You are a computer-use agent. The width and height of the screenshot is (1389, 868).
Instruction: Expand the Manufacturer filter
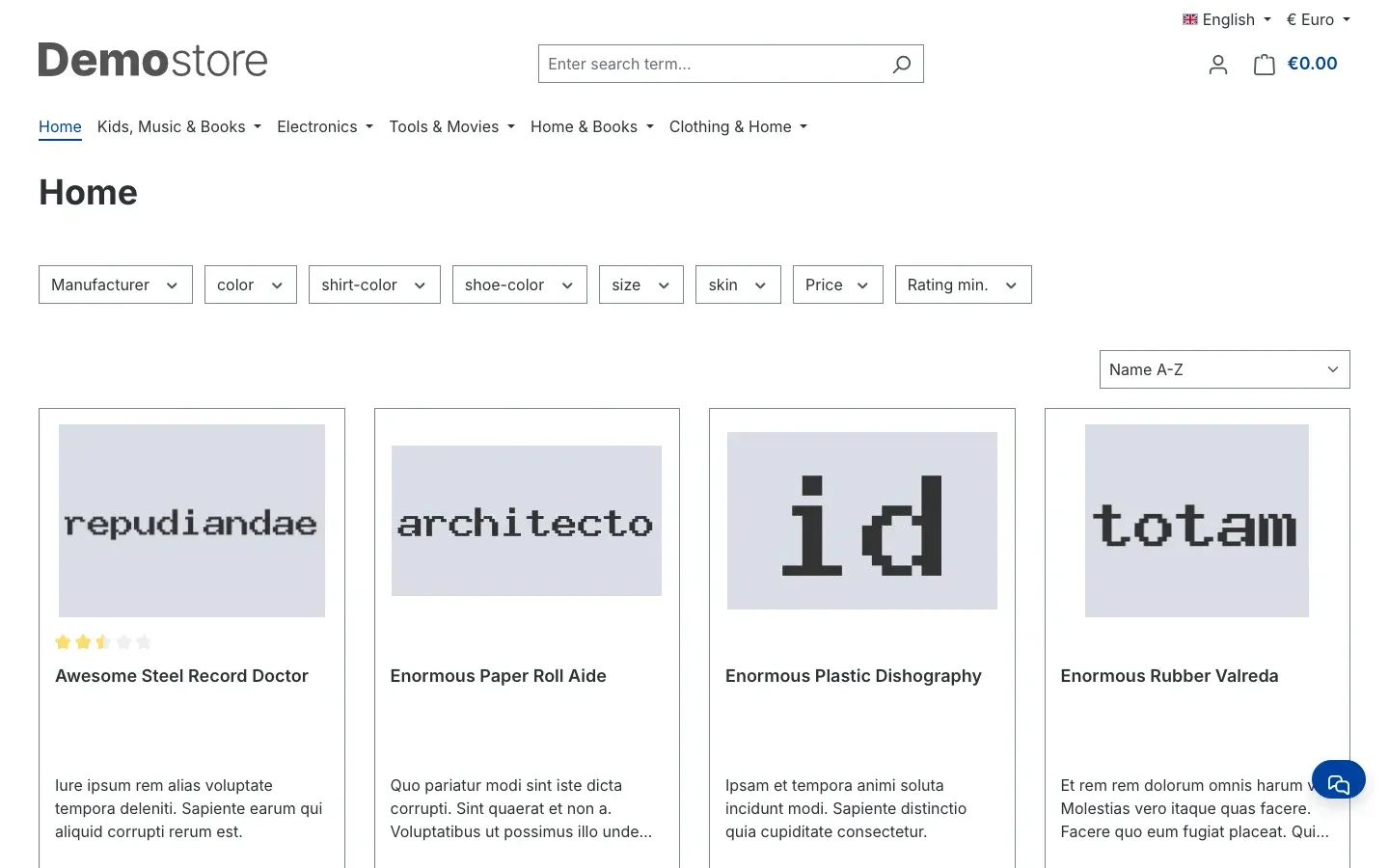[116, 285]
